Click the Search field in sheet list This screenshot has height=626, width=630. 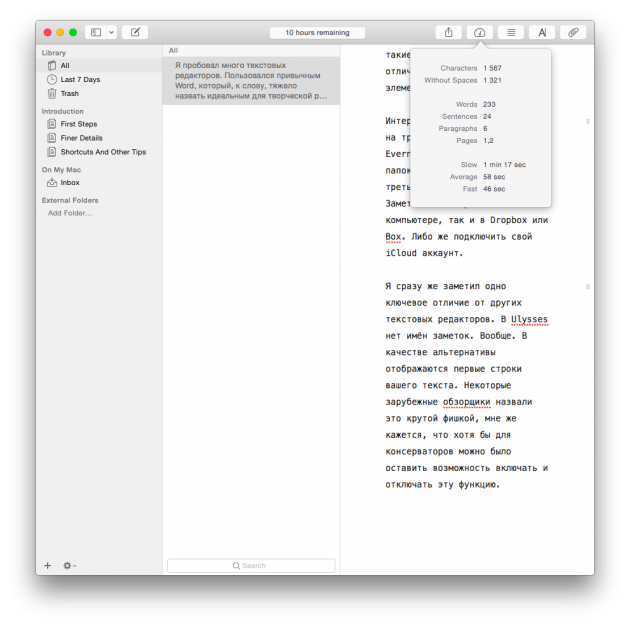pos(251,565)
